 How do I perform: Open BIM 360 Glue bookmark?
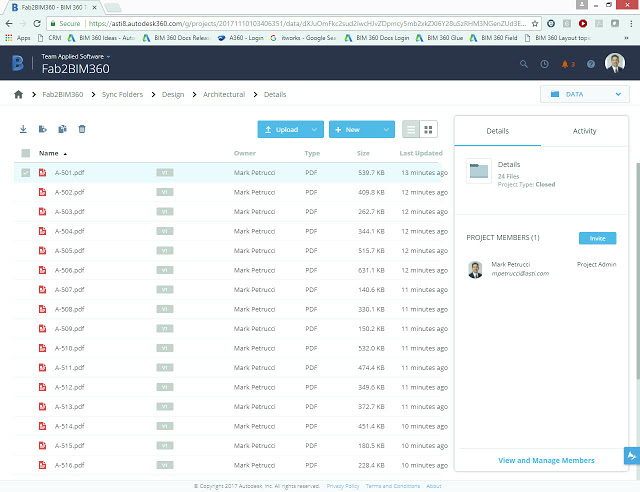[440, 38]
